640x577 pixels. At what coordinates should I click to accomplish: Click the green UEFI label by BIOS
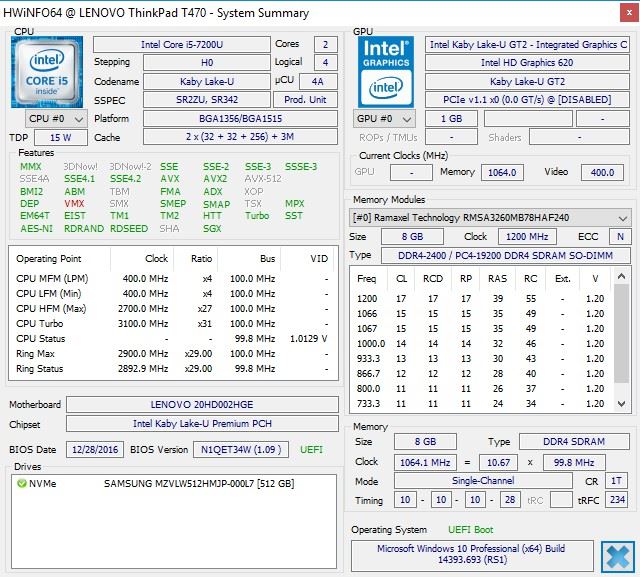click(x=311, y=450)
